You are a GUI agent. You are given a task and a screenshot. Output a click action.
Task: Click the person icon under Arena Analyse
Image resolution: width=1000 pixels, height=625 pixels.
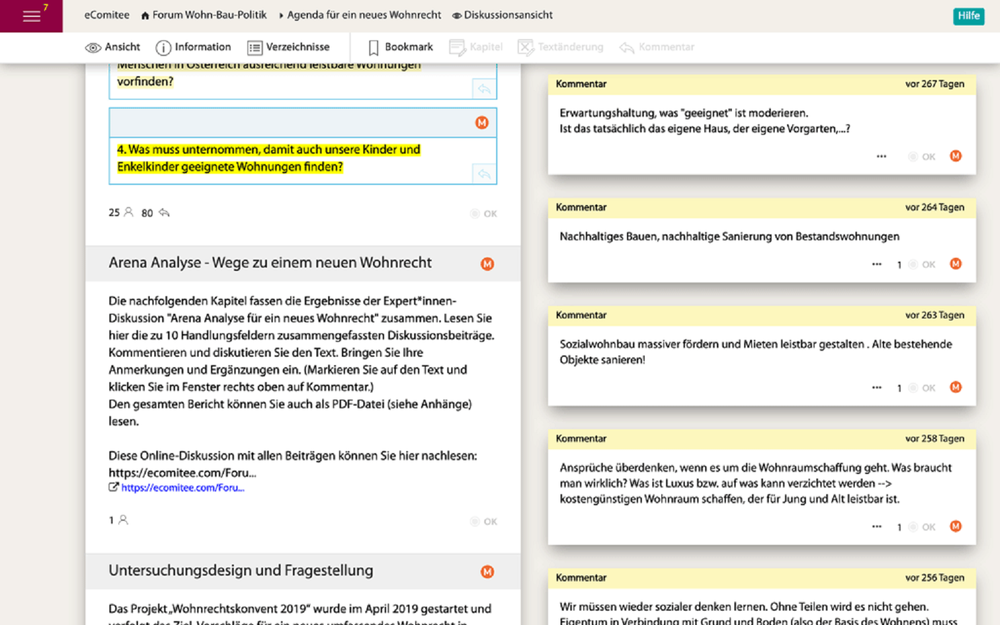click(123, 520)
